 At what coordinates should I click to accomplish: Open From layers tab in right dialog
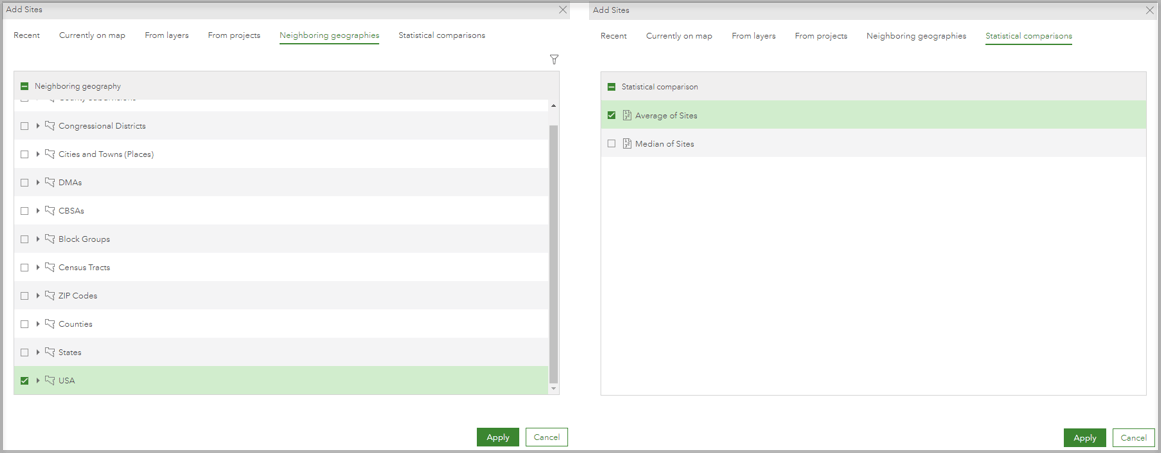[x=754, y=36]
